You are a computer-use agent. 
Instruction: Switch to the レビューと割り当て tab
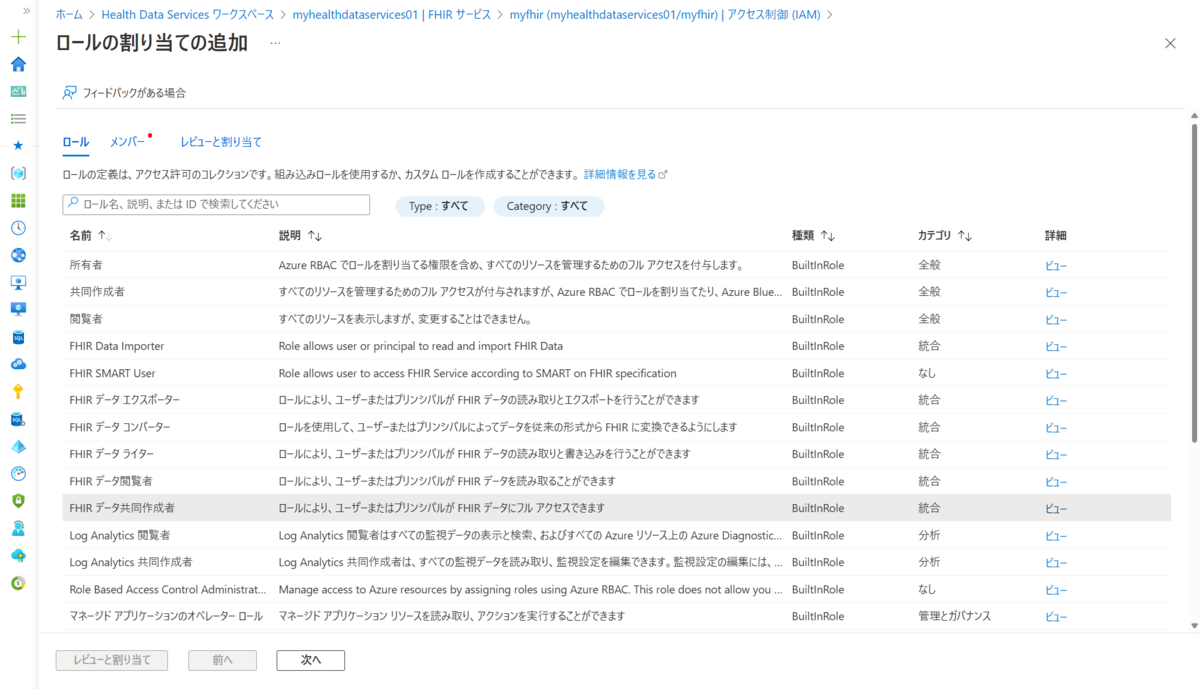(221, 142)
